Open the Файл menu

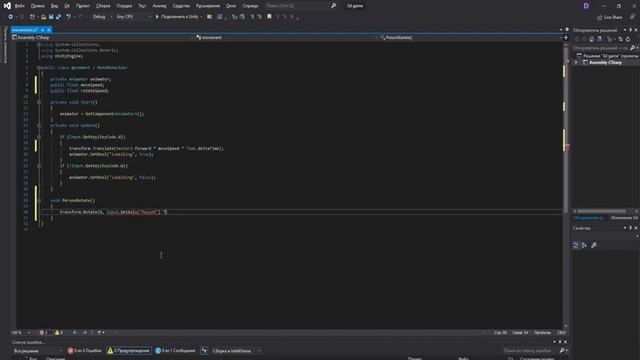19,6
